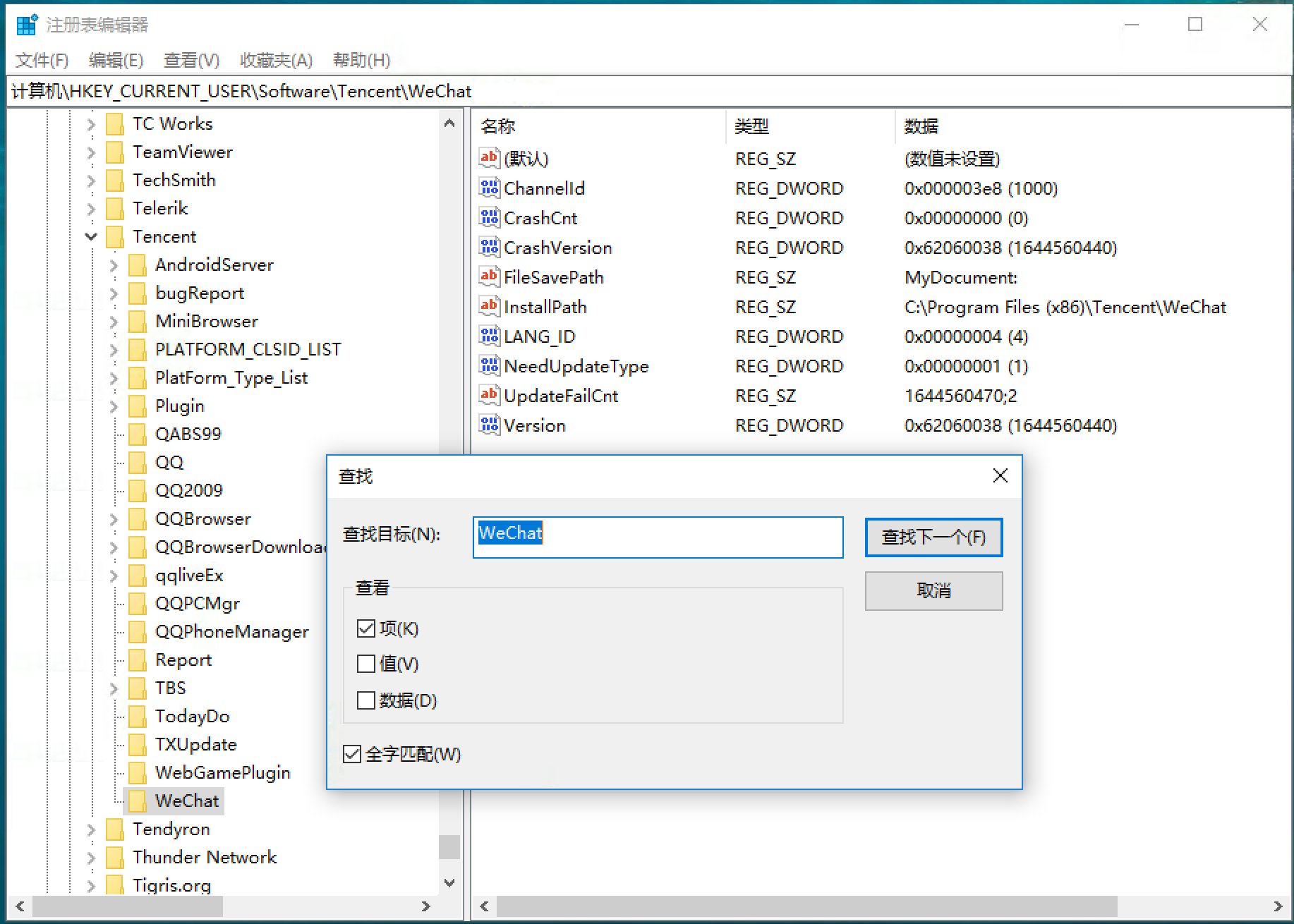Close the 查找 find dialog
The image size is (1294, 924).
click(1000, 476)
